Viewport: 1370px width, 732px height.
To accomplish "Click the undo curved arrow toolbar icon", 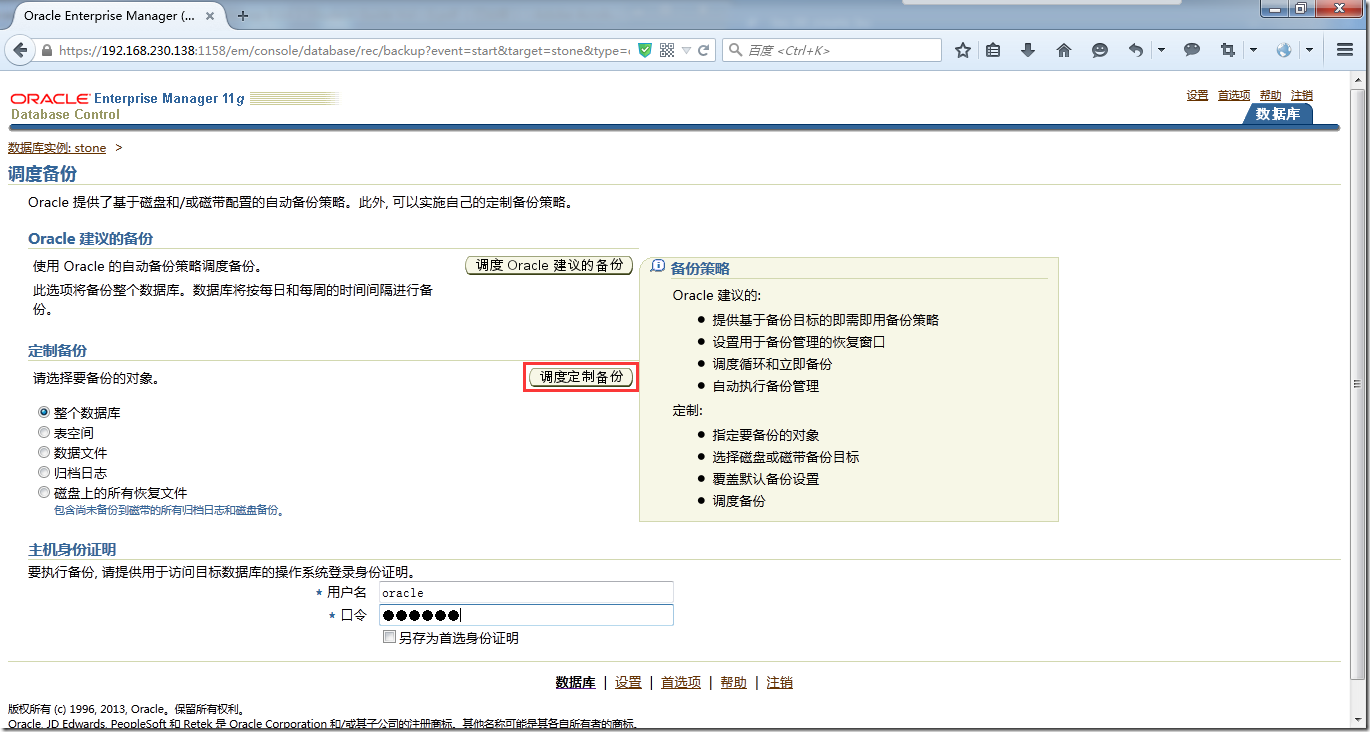I will [x=1136, y=50].
